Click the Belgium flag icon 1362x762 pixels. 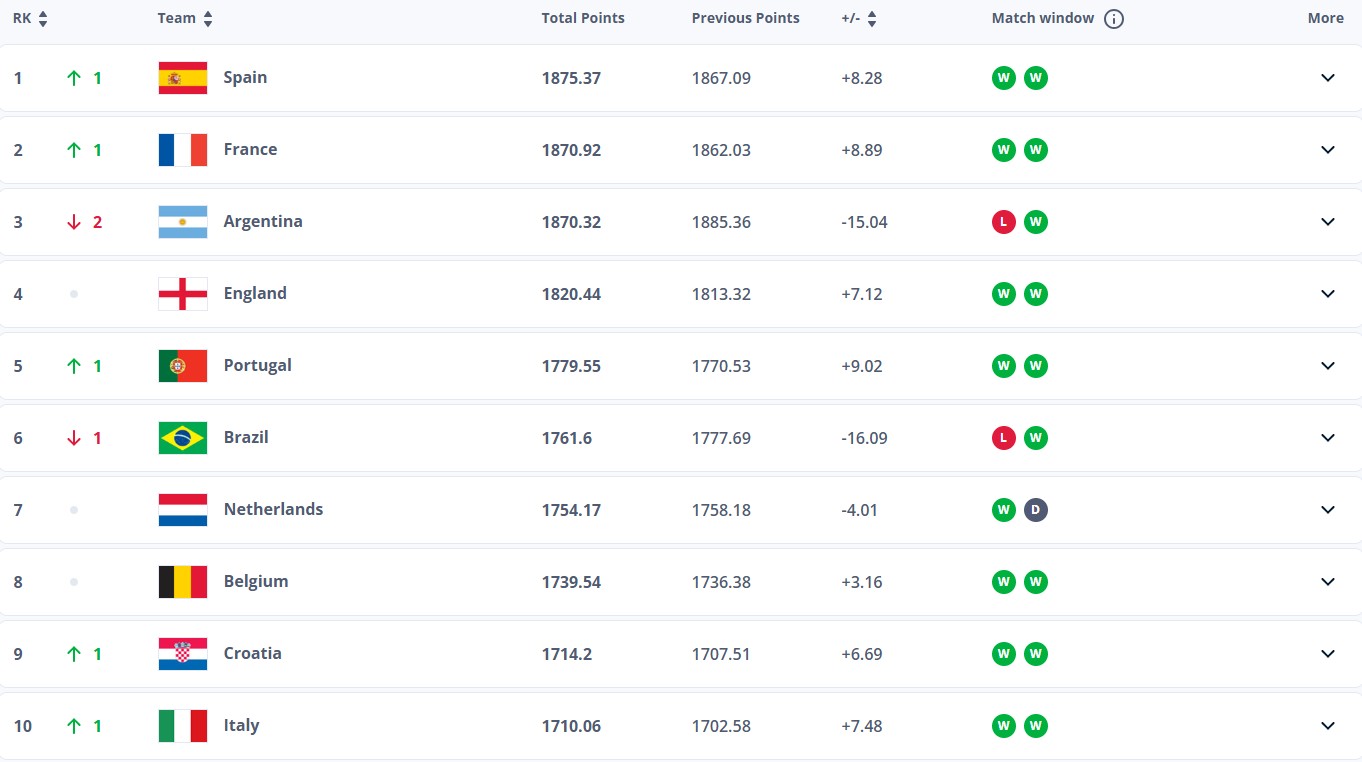point(183,582)
